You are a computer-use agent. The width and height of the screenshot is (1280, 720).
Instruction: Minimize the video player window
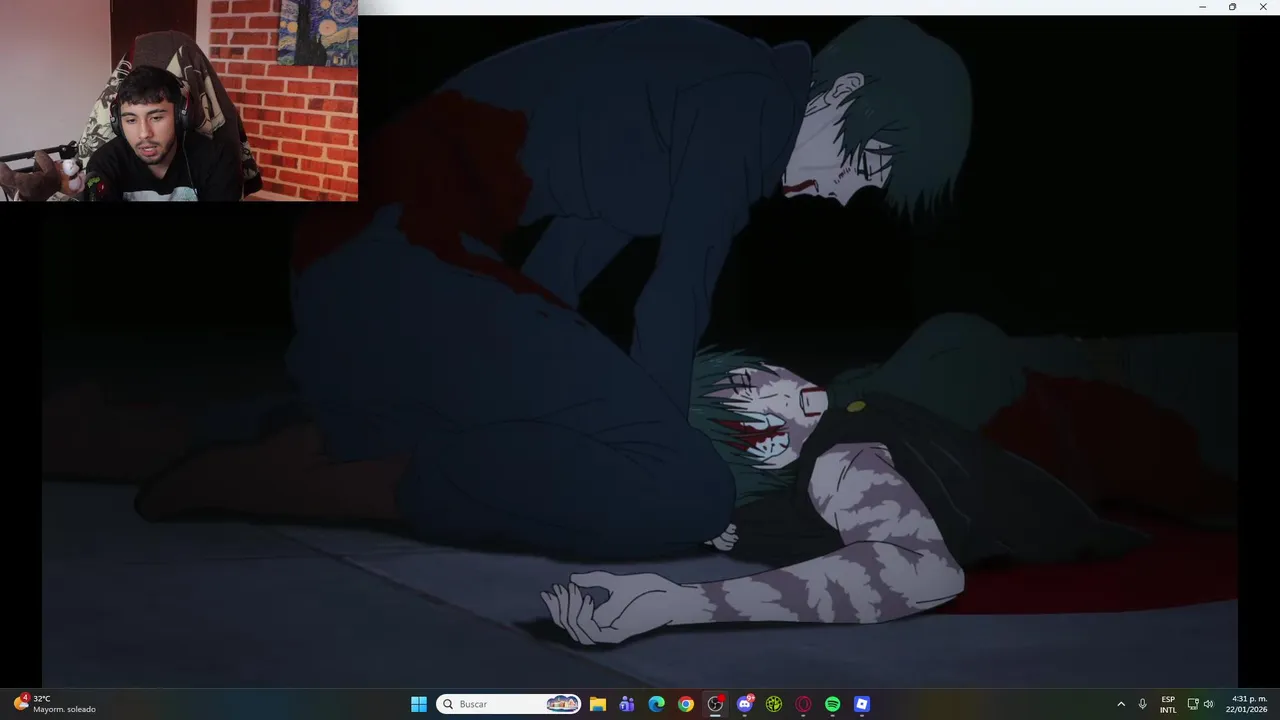click(1202, 7)
